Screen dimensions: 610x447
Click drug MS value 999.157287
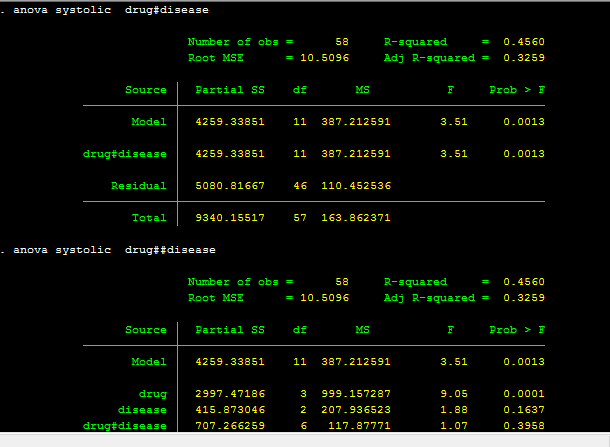(x=356, y=394)
